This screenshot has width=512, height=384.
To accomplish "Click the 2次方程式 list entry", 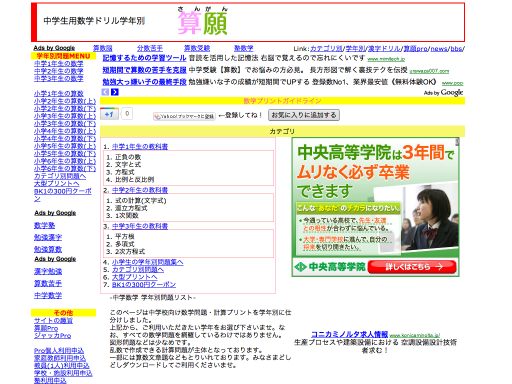I will 130,252.
